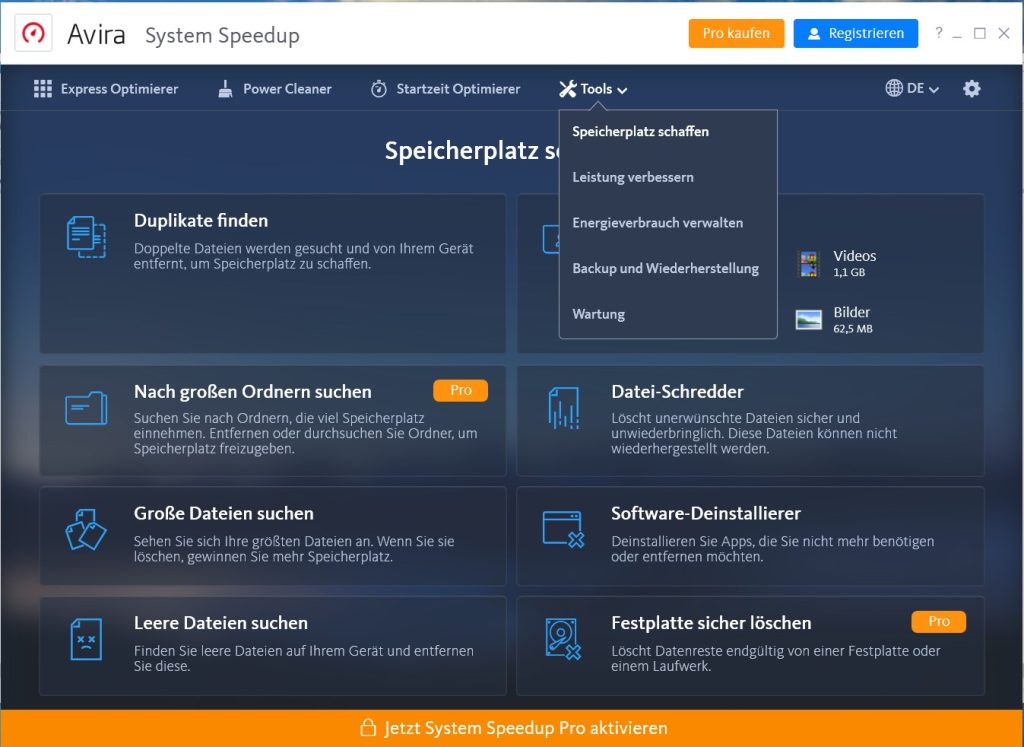The width and height of the screenshot is (1024, 747).
Task: Click the Große Dateien suchen description text
Action: (294, 548)
